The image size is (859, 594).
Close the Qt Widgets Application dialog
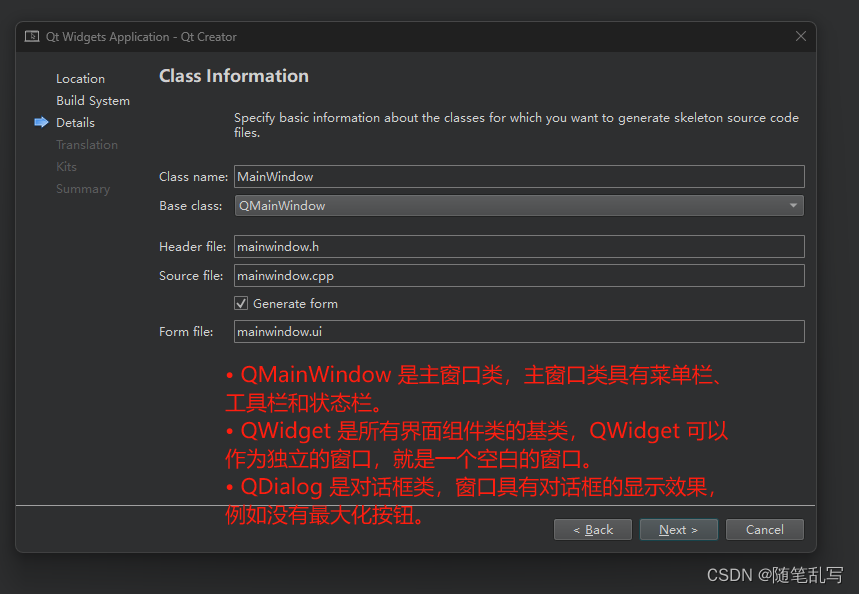coord(800,36)
